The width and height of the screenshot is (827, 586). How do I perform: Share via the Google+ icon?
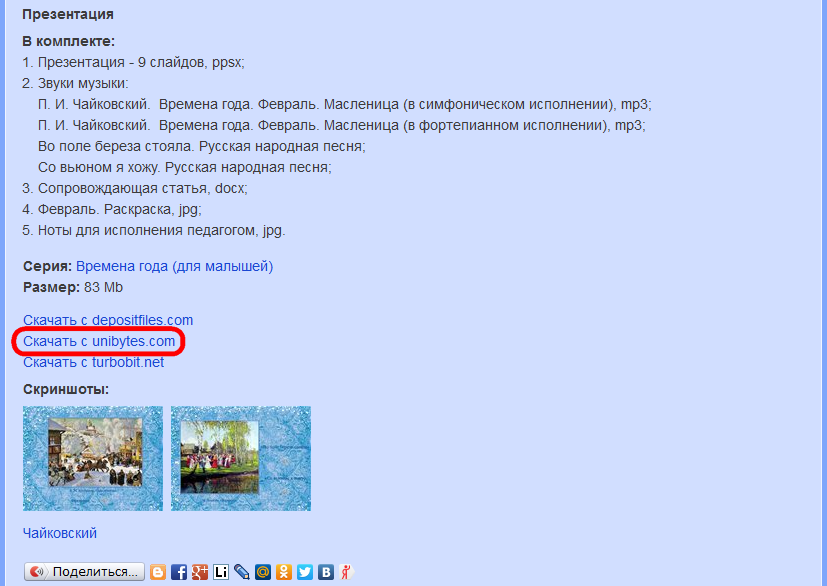(x=200, y=572)
